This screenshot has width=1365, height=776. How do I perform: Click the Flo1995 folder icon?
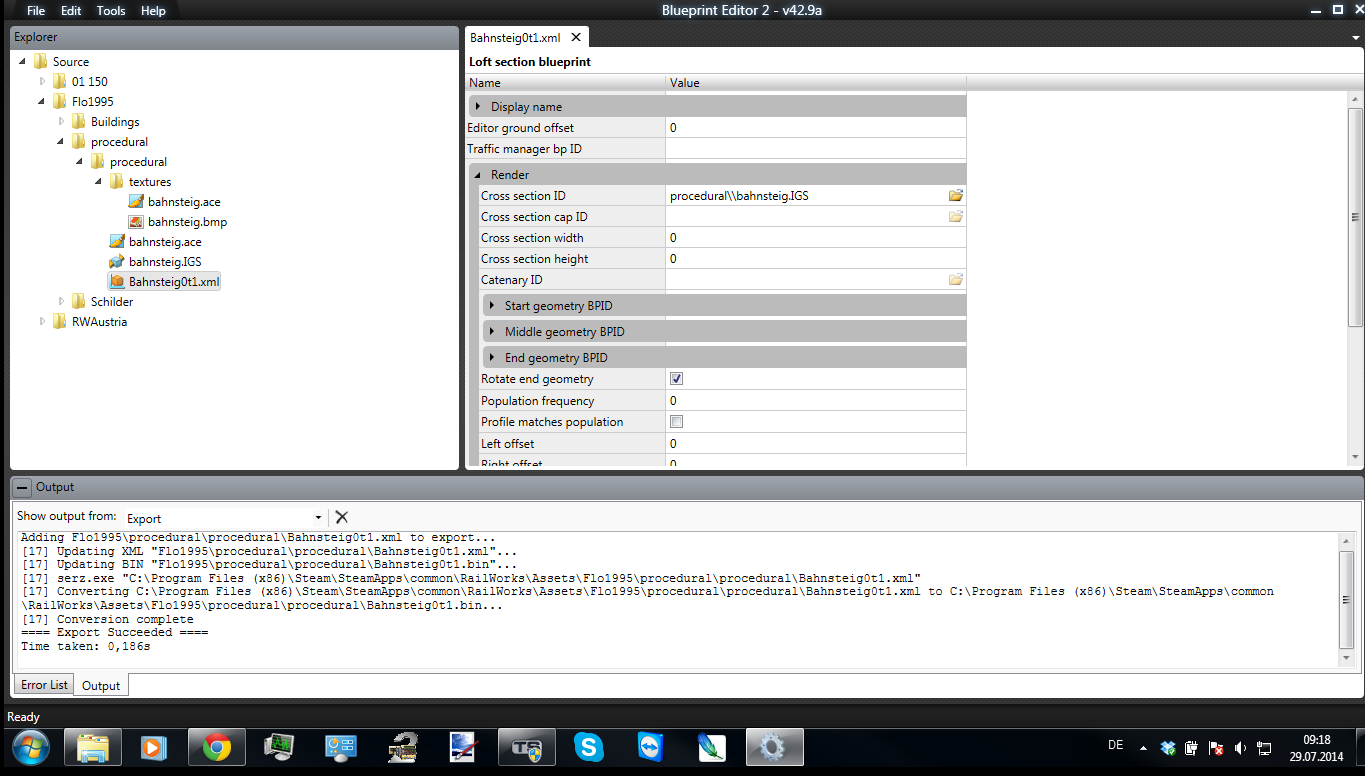pos(60,101)
